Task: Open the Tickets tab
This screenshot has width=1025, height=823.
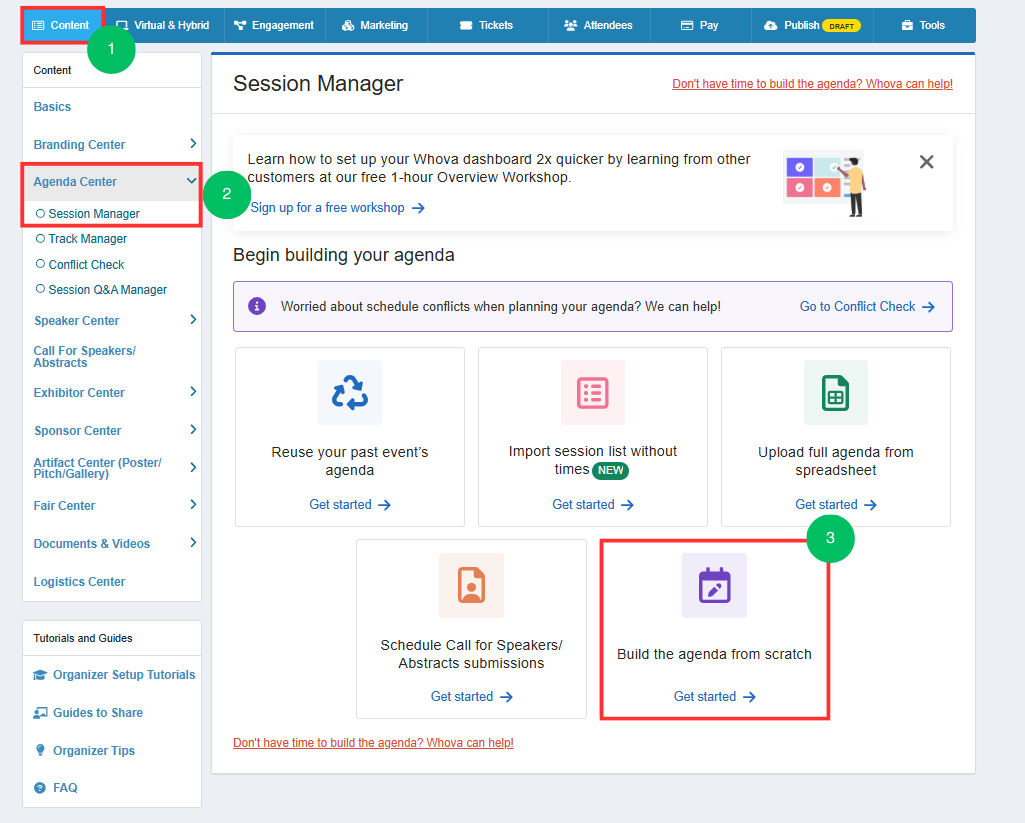Action: coord(486,25)
